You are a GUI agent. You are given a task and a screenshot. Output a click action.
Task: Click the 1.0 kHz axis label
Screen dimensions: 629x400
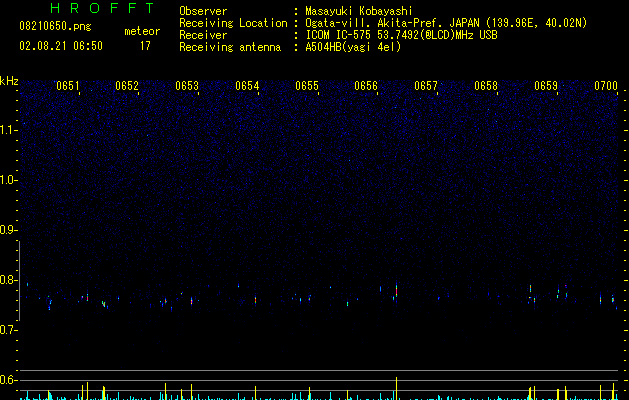click(x=9, y=180)
